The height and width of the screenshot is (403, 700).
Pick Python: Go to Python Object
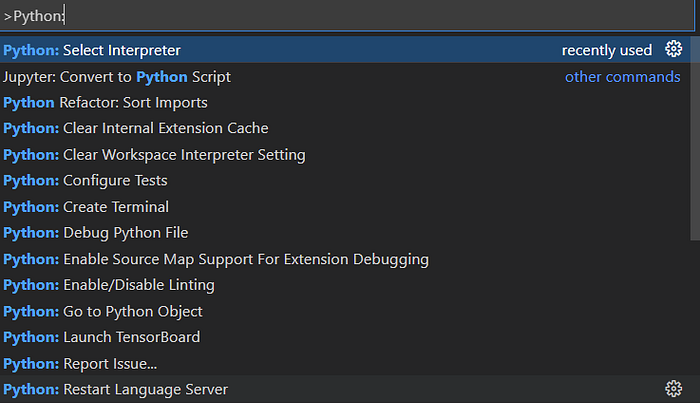click(104, 310)
